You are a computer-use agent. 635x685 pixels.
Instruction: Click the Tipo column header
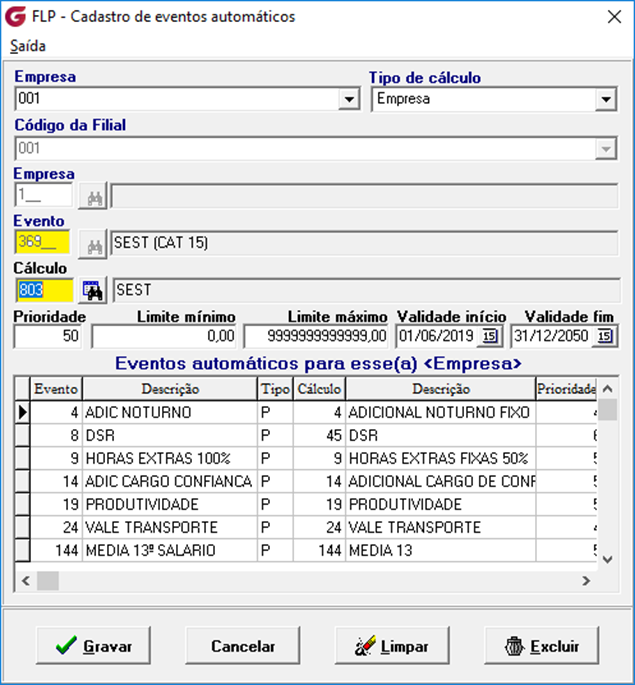[x=275, y=389]
